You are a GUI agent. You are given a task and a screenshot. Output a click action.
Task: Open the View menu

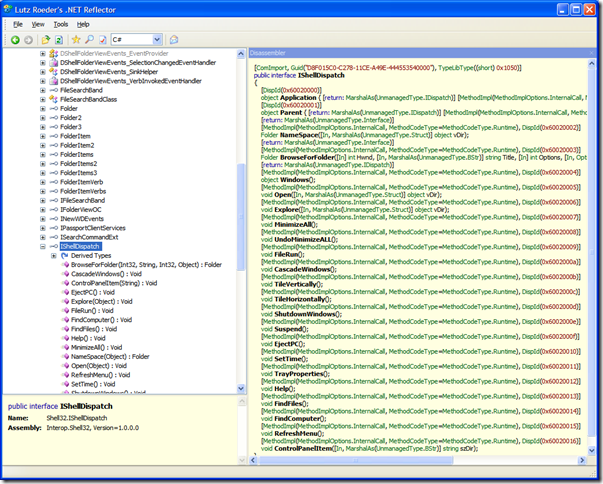pos(38,24)
